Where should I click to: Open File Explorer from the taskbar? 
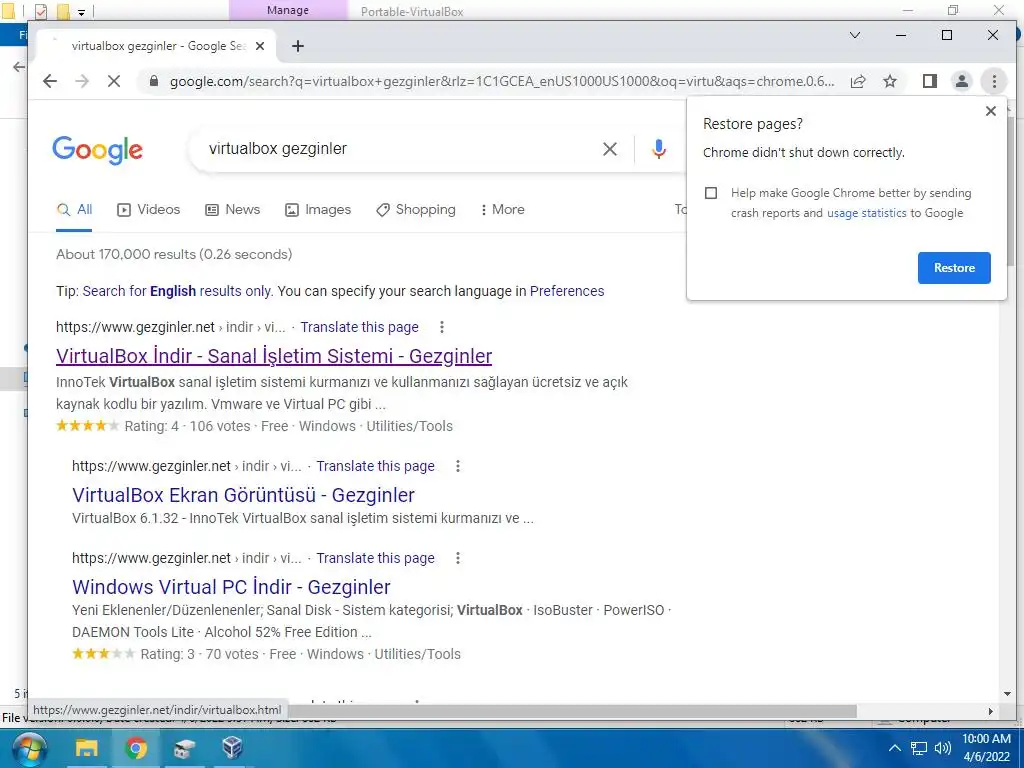pos(86,748)
